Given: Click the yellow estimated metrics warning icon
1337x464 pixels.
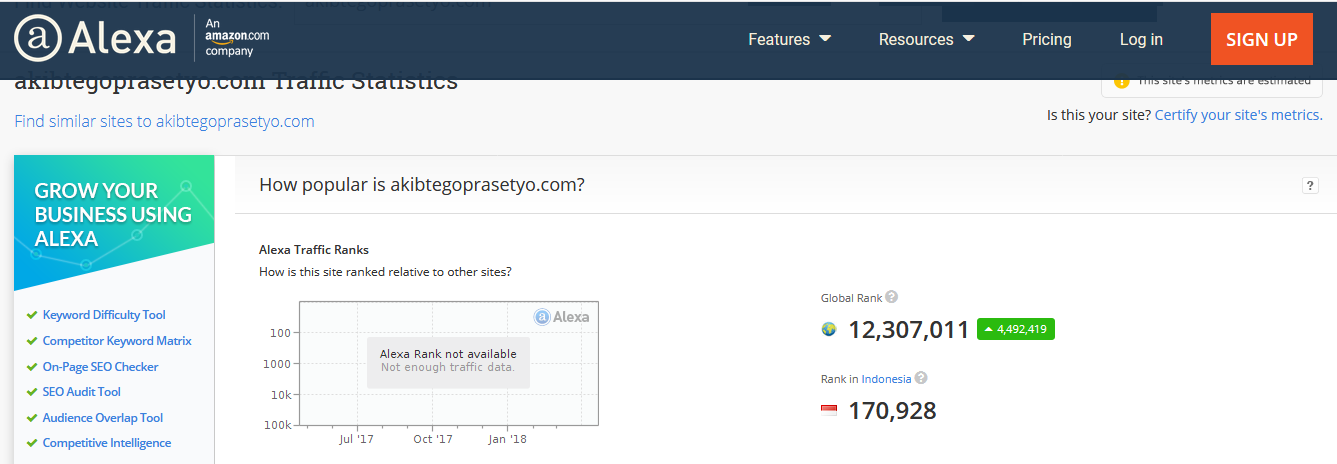Looking at the screenshot, I should 1121,80.
